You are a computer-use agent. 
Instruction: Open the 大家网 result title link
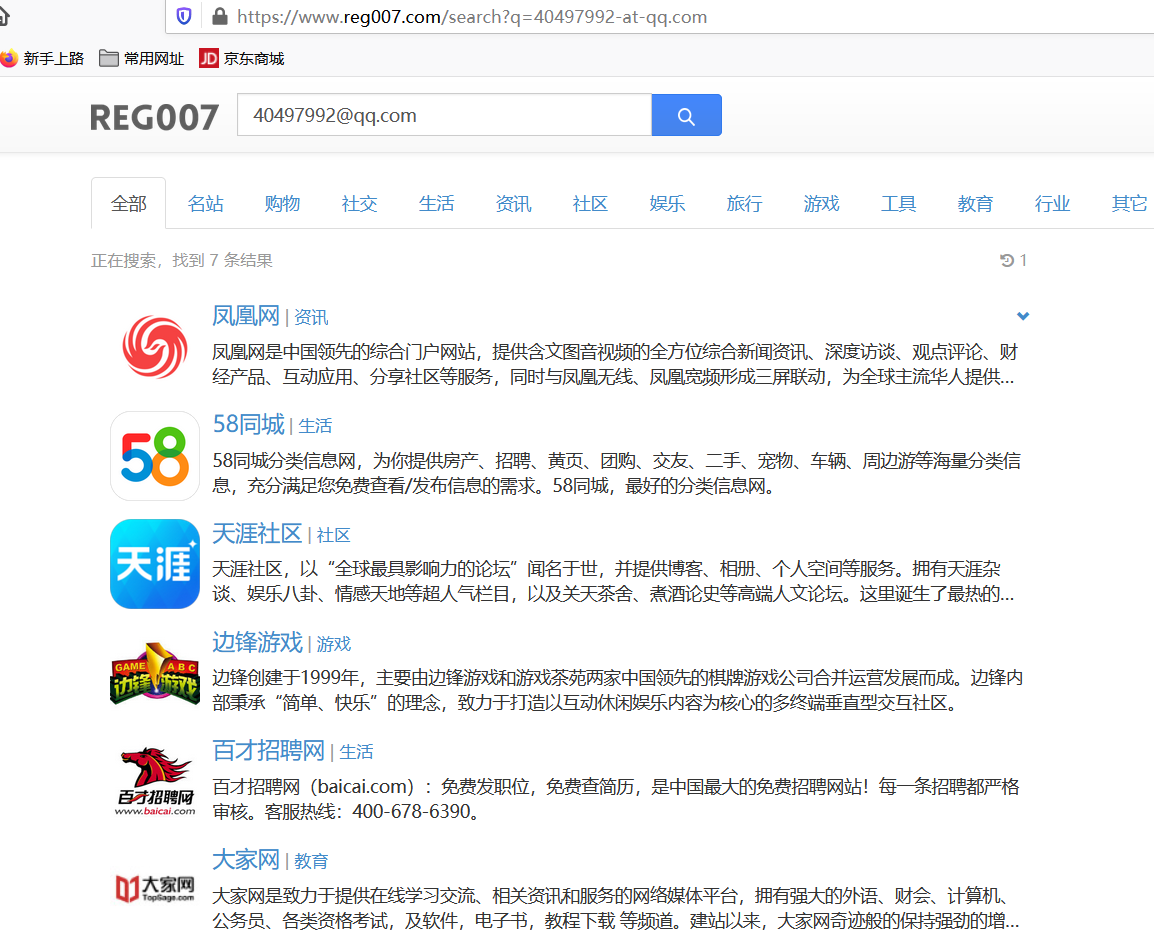(x=246, y=859)
